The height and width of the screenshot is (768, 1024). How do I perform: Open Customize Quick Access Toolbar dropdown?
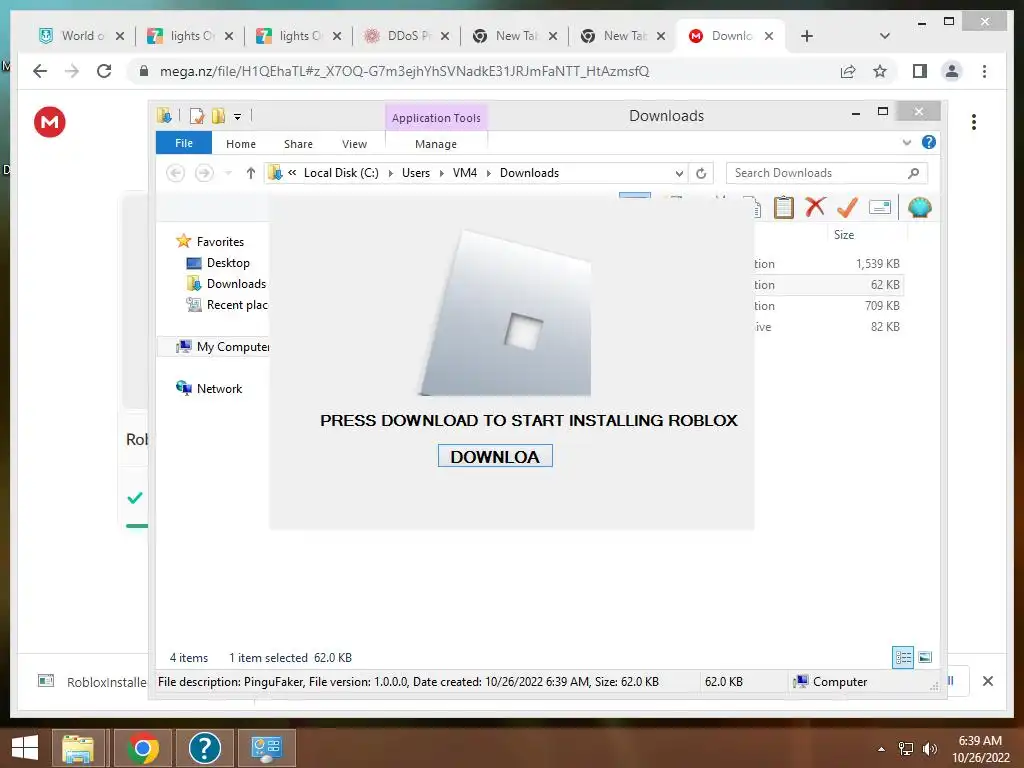(x=237, y=117)
